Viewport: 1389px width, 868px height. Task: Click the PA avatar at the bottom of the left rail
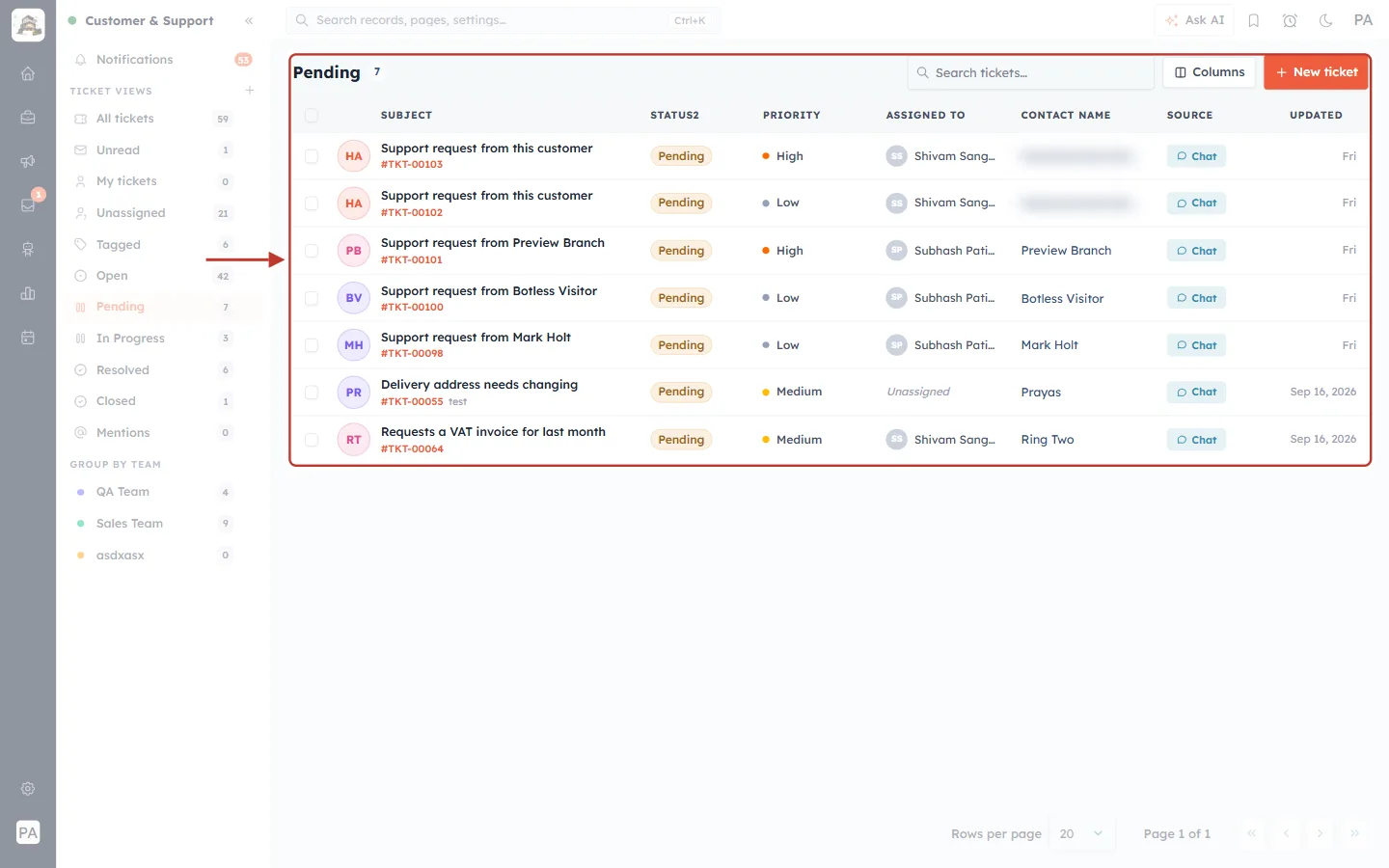point(28,832)
